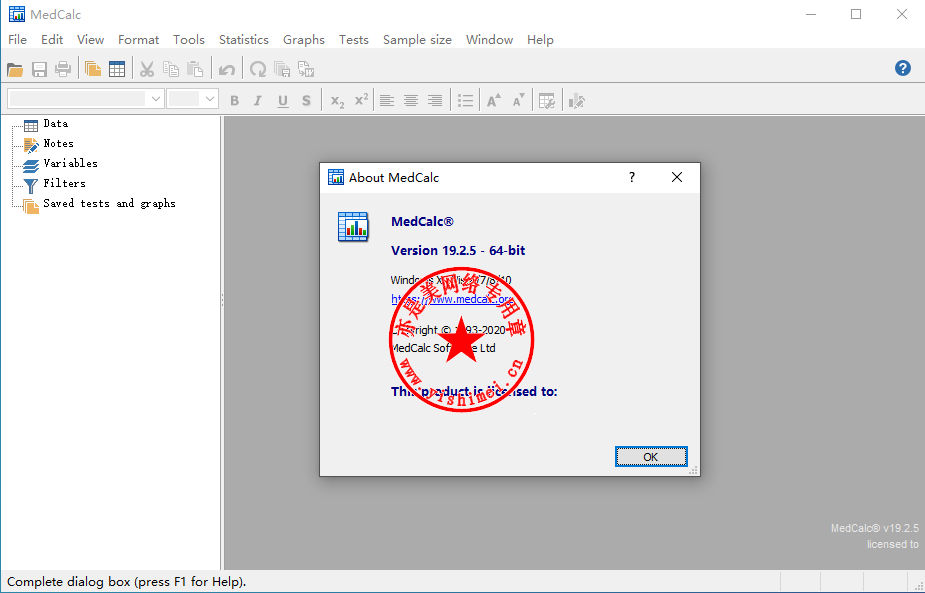The height and width of the screenshot is (593, 925).
Task: Maximize the MedCalc window
Action: [x=856, y=14]
